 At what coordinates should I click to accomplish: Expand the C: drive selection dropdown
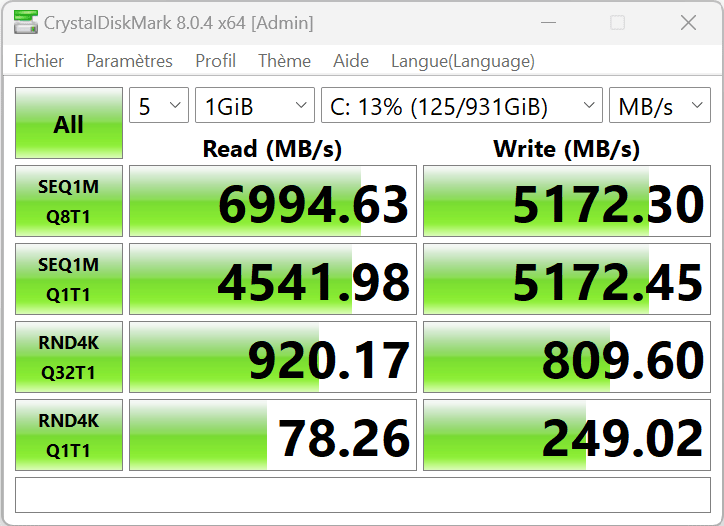click(462, 105)
